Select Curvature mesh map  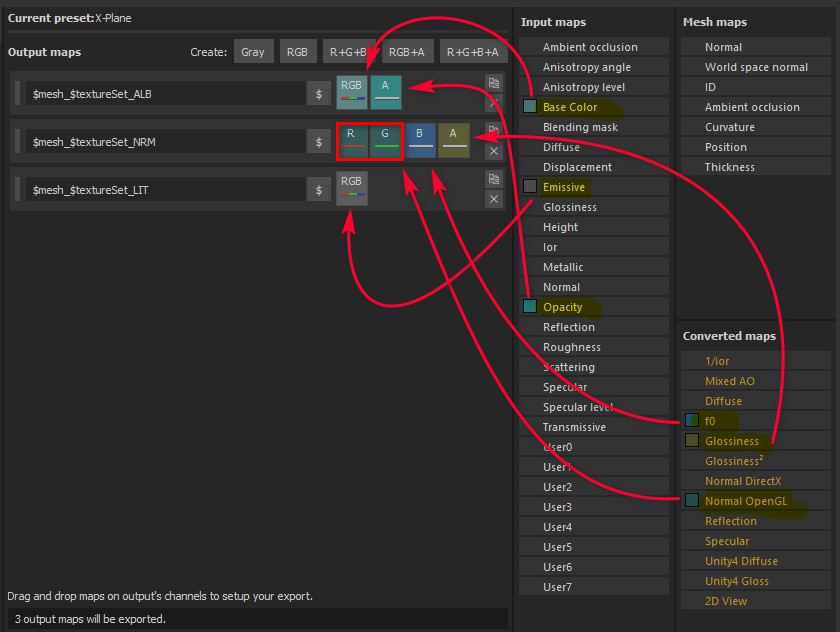(755, 127)
